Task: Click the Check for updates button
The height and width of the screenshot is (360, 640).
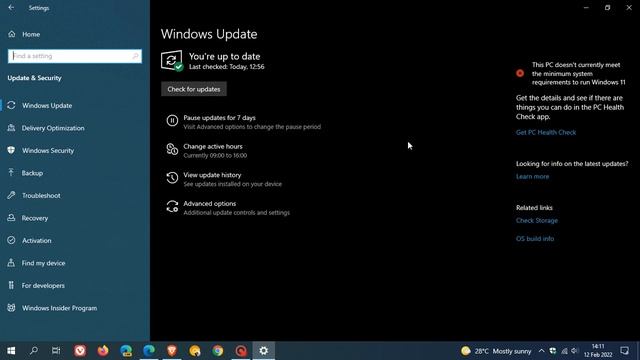Action: pos(193,89)
